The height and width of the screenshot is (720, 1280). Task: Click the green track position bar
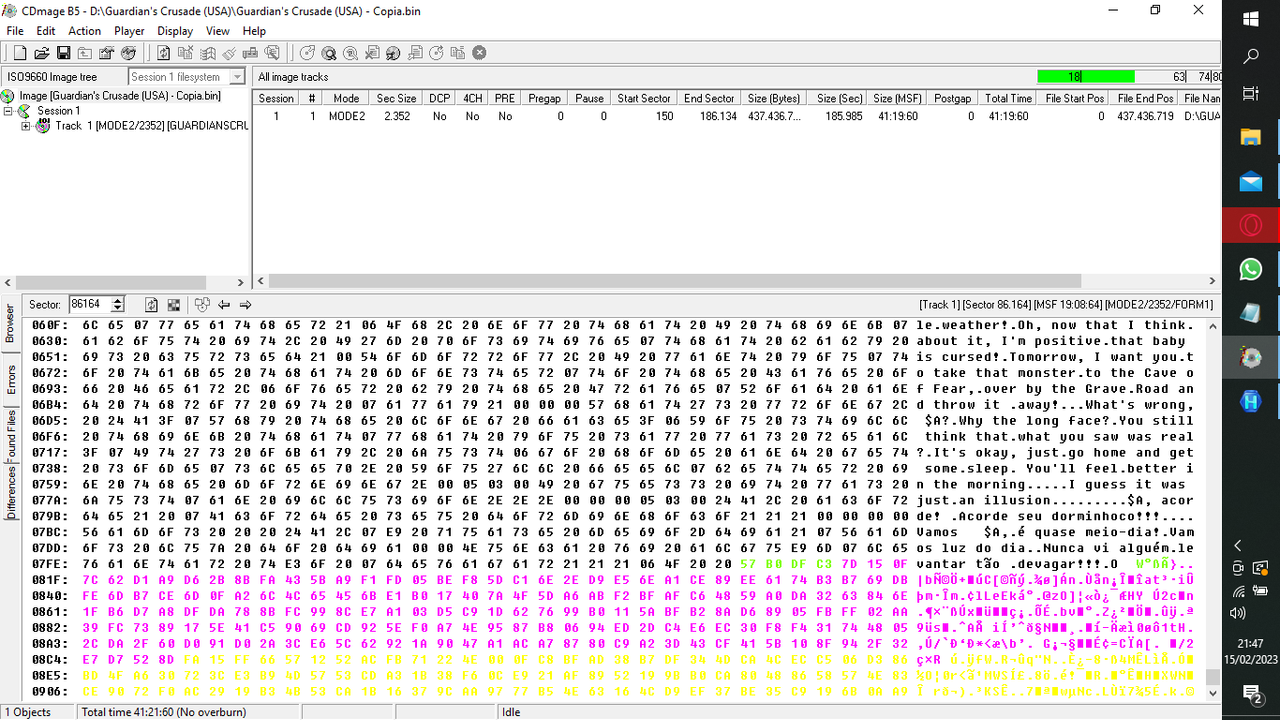click(1087, 77)
